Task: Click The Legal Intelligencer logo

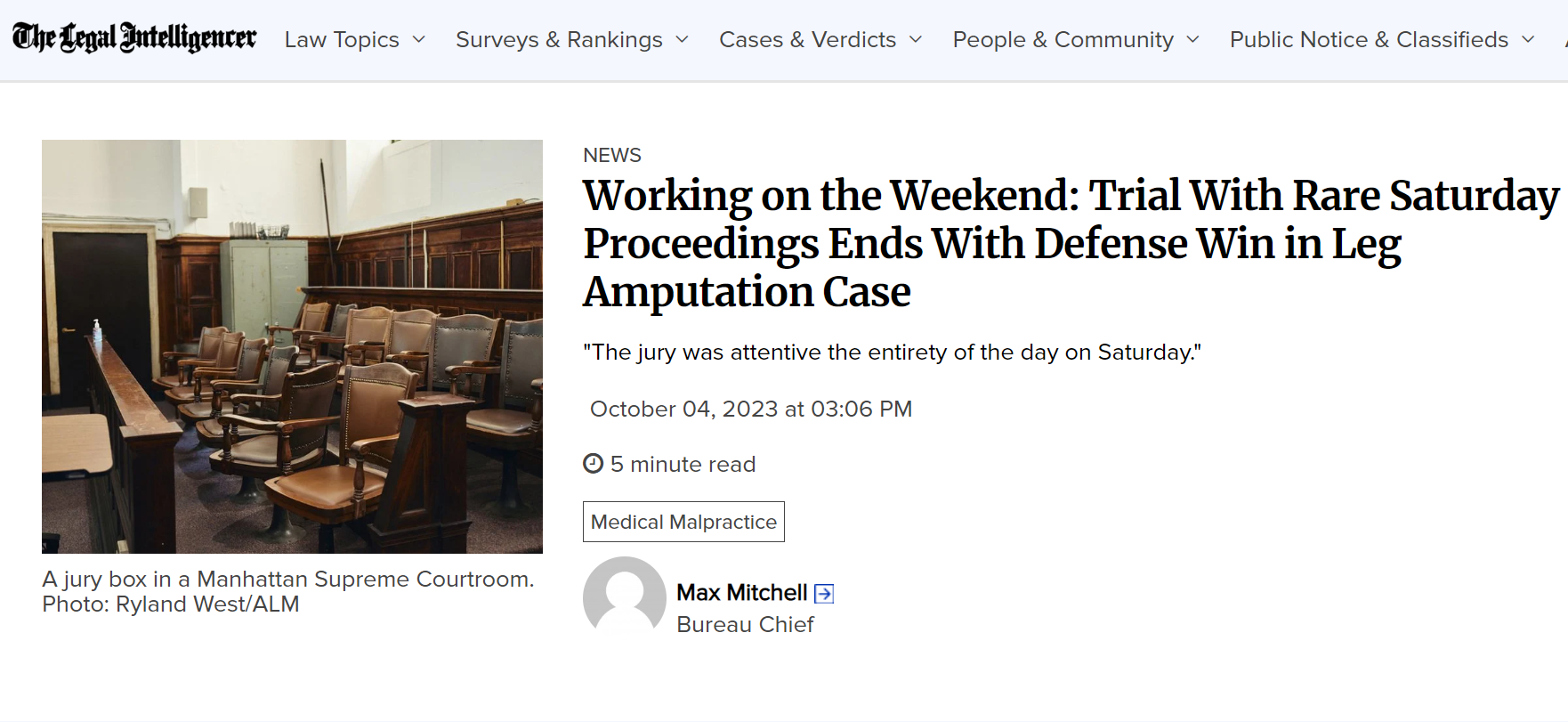Action: 134,37
